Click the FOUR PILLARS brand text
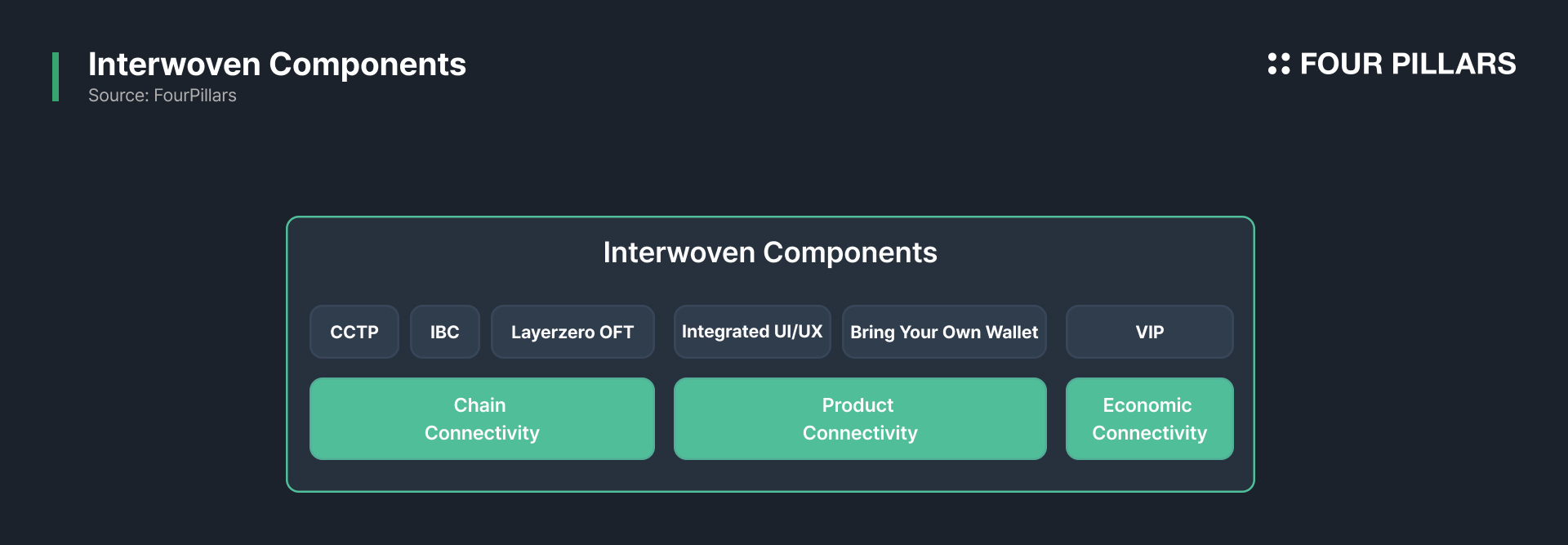Viewport: 1568px width, 545px height. [x=1407, y=64]
